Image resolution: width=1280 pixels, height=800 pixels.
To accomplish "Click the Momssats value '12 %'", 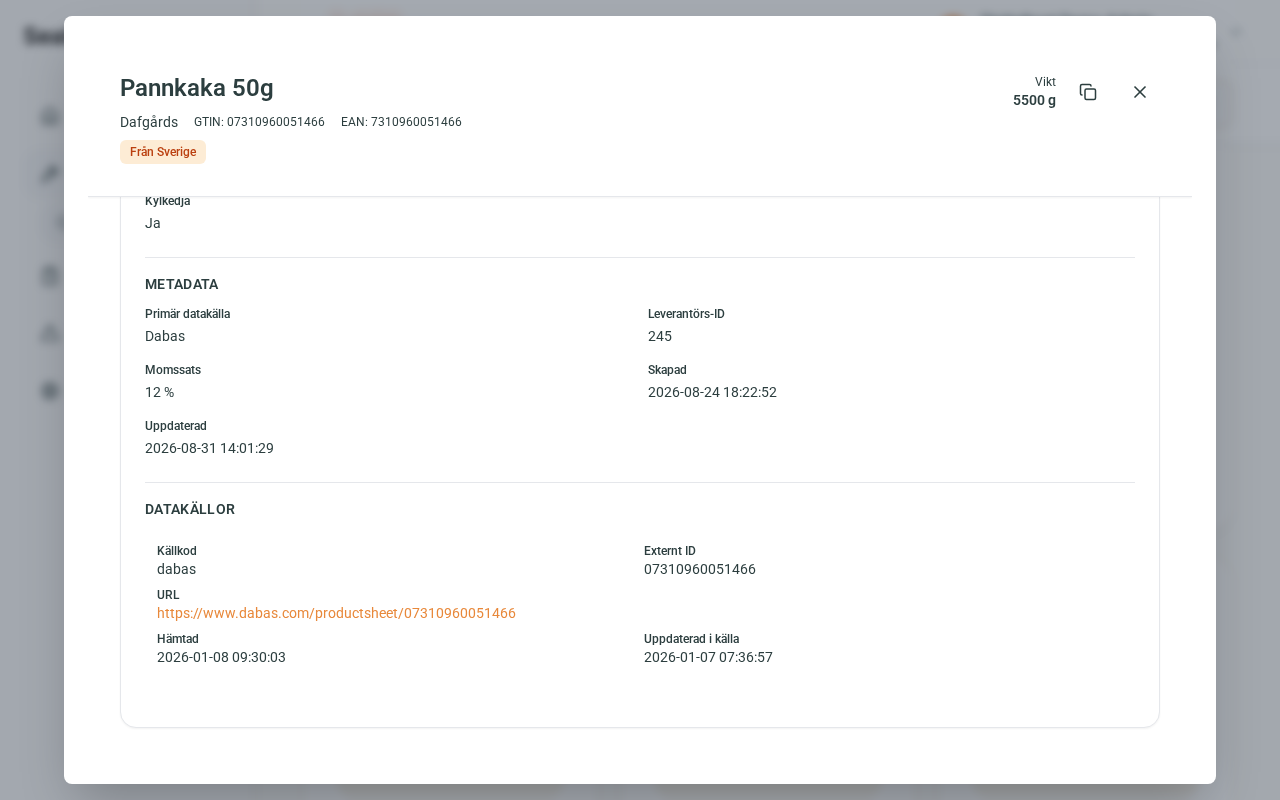I will pyautogui.click(x=160, y=392).
